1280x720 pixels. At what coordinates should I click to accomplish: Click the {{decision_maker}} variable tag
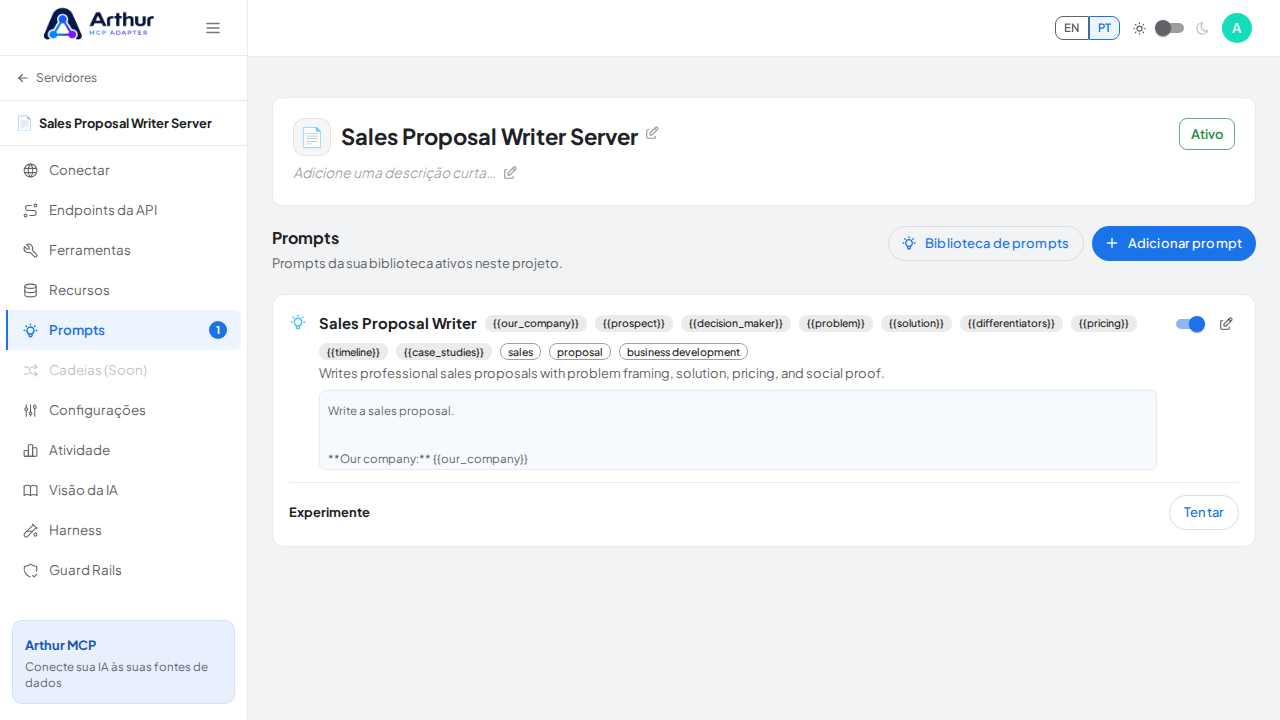coord(736,324)
